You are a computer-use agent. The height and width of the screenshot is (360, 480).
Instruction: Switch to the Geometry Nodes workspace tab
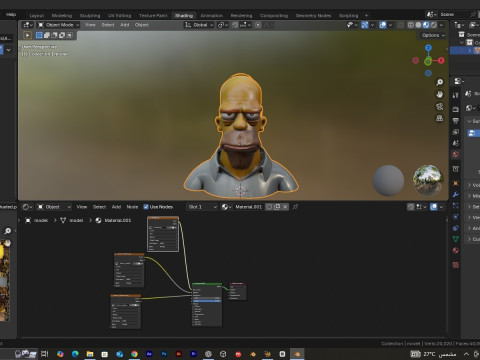pos(313,16)
